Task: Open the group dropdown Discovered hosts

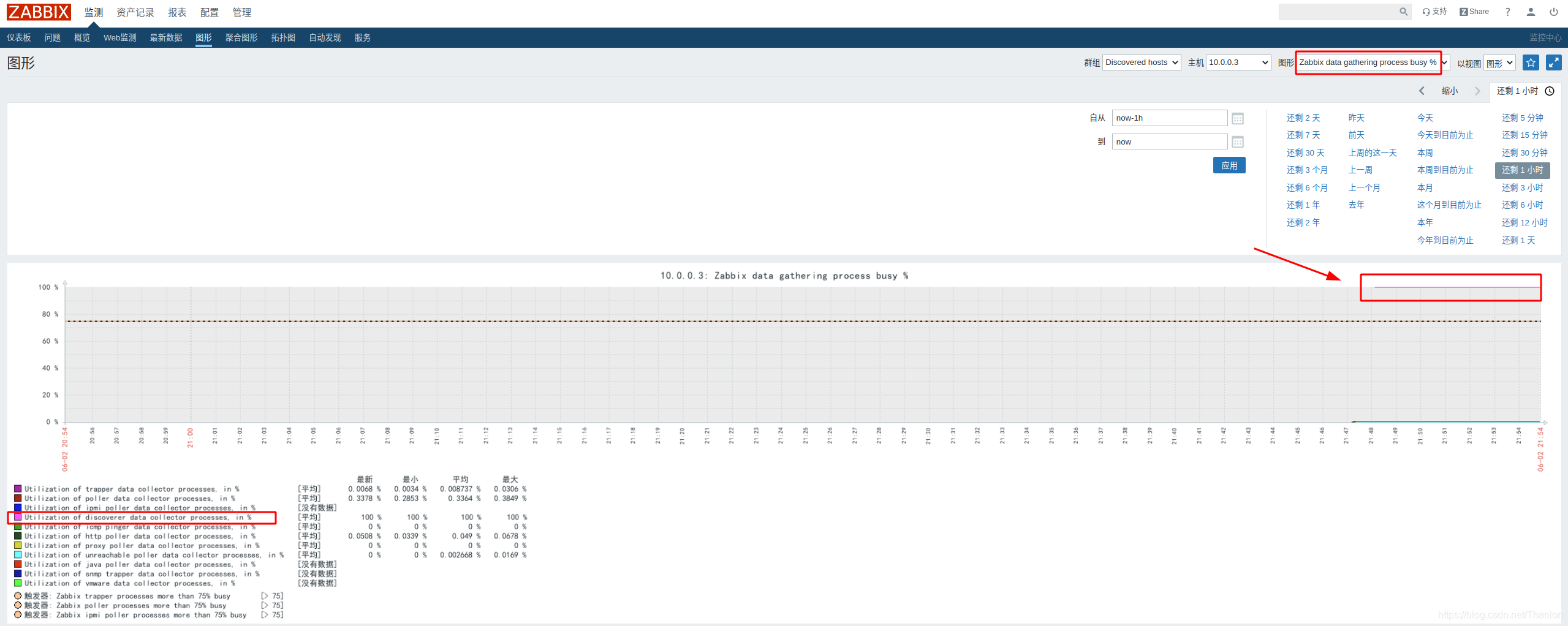Action: point(1142,62)
